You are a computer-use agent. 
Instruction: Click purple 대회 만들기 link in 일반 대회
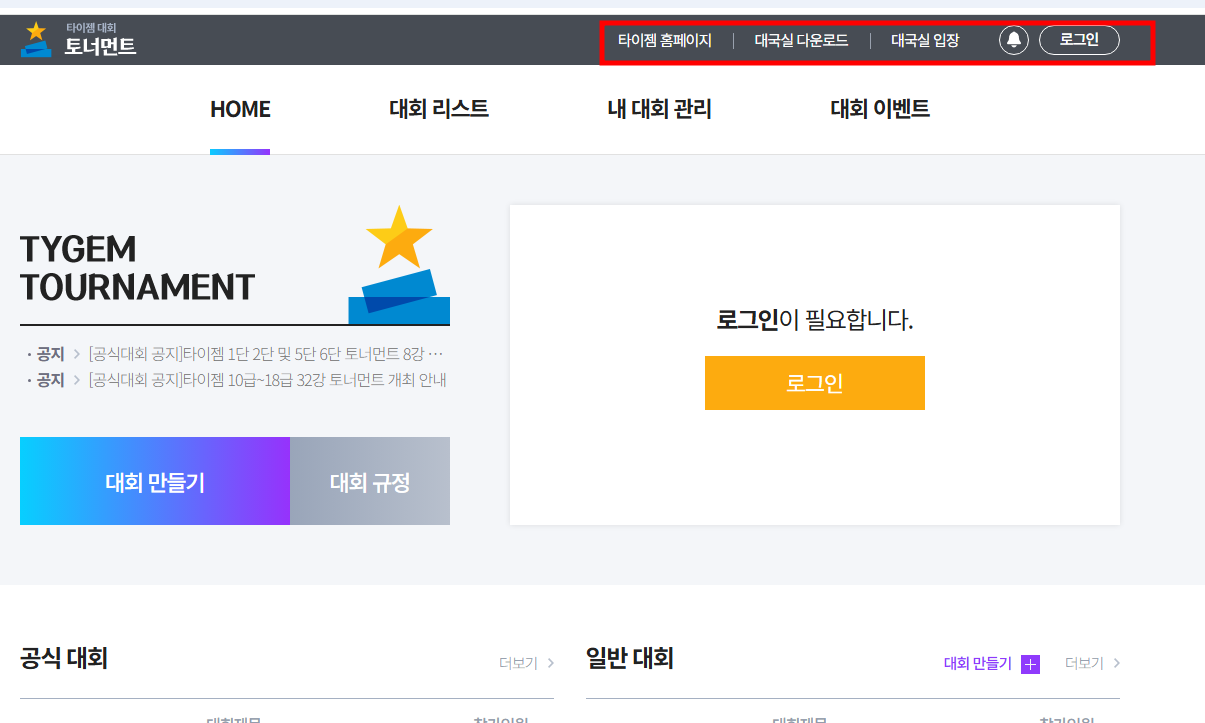978,664
